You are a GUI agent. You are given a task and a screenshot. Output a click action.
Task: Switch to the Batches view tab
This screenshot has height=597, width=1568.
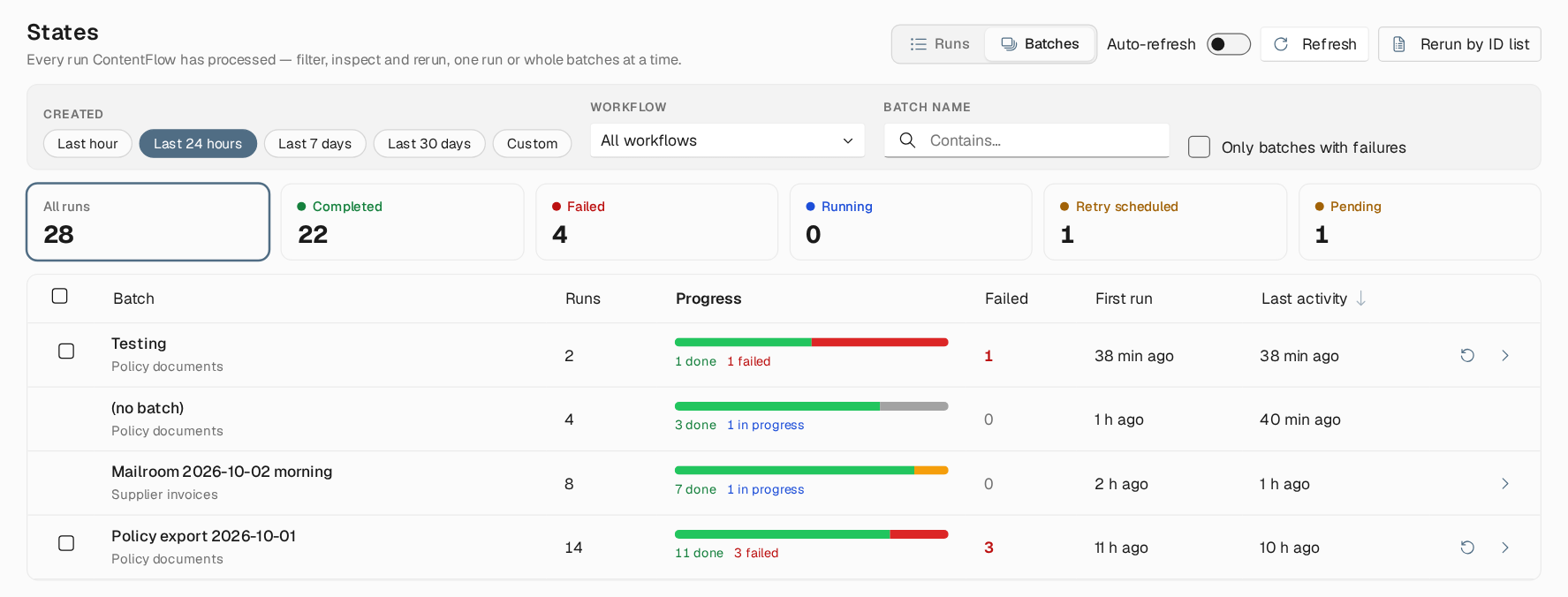[x=1040, y=44]
